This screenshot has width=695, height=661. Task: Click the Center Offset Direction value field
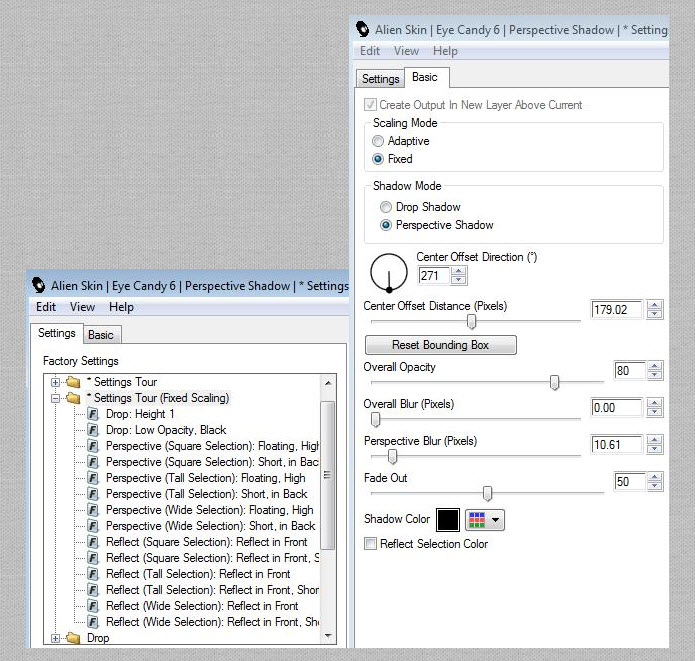point(433,276)
